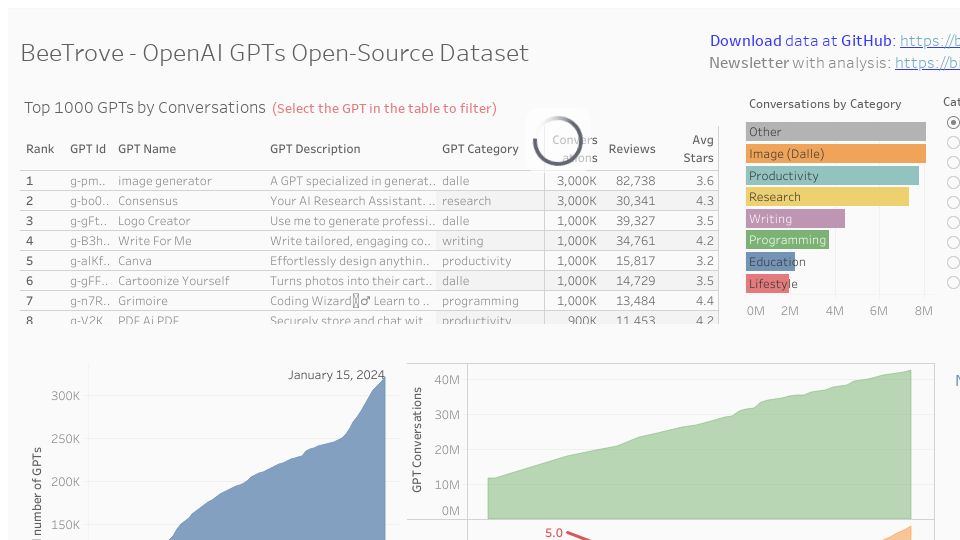Select the red Lifestyle bar

(767, 283)
